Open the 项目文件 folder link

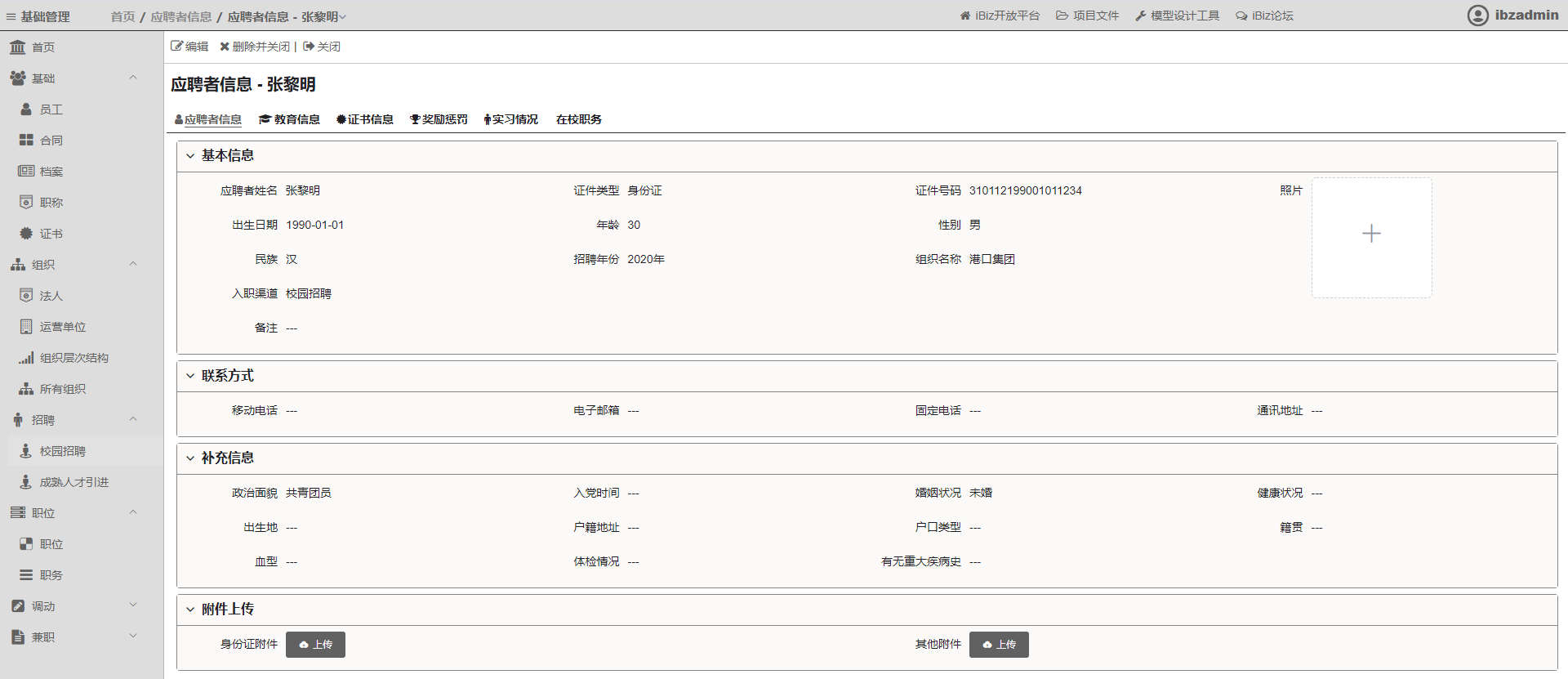tap(1087, 16)
